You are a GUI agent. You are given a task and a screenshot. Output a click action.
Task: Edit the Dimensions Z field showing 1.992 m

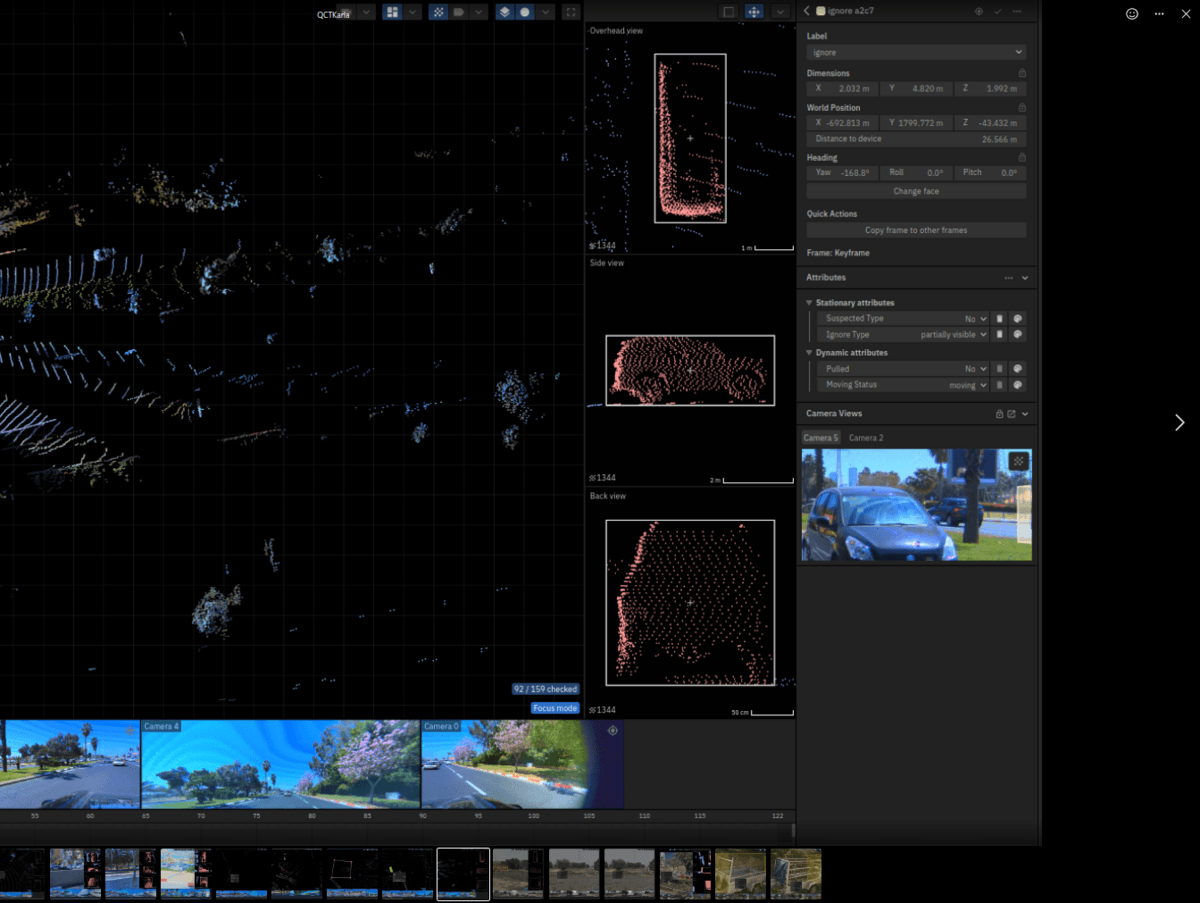(x=989, y=89)
